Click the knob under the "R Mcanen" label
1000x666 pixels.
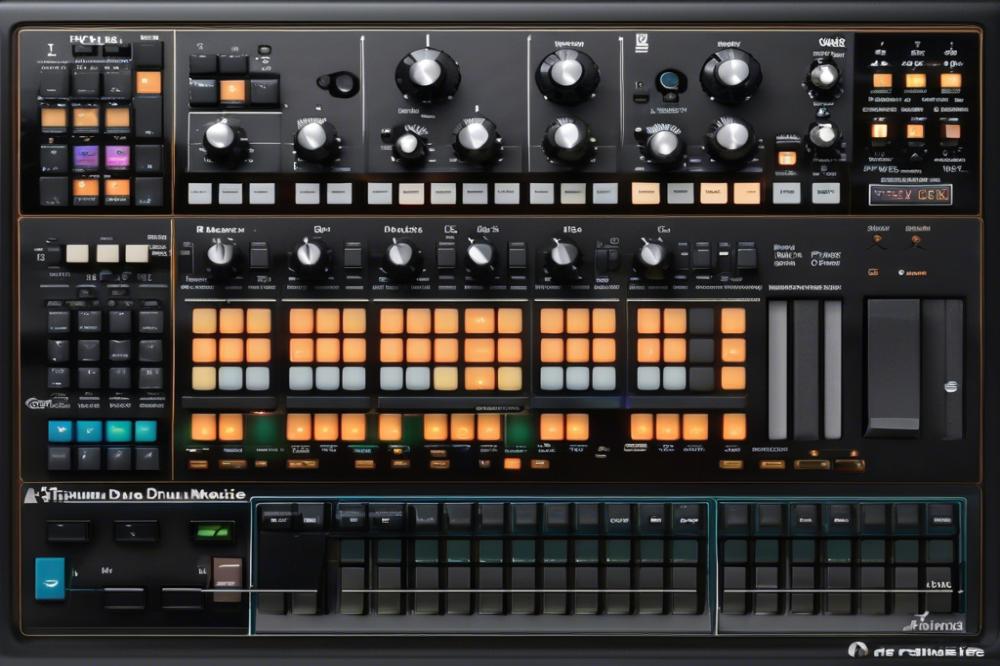pos(222,253)
